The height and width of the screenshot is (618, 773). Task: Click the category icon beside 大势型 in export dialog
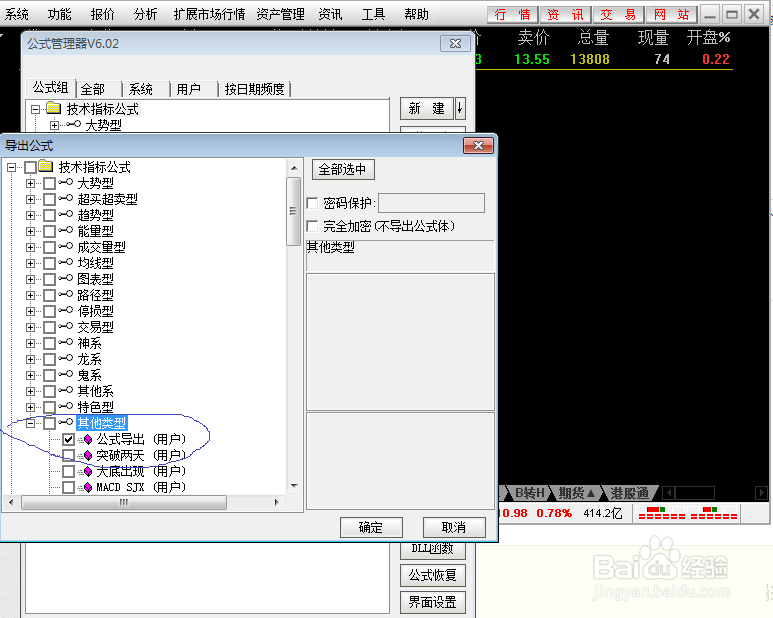pyautogui.click(x=66, y=183)
